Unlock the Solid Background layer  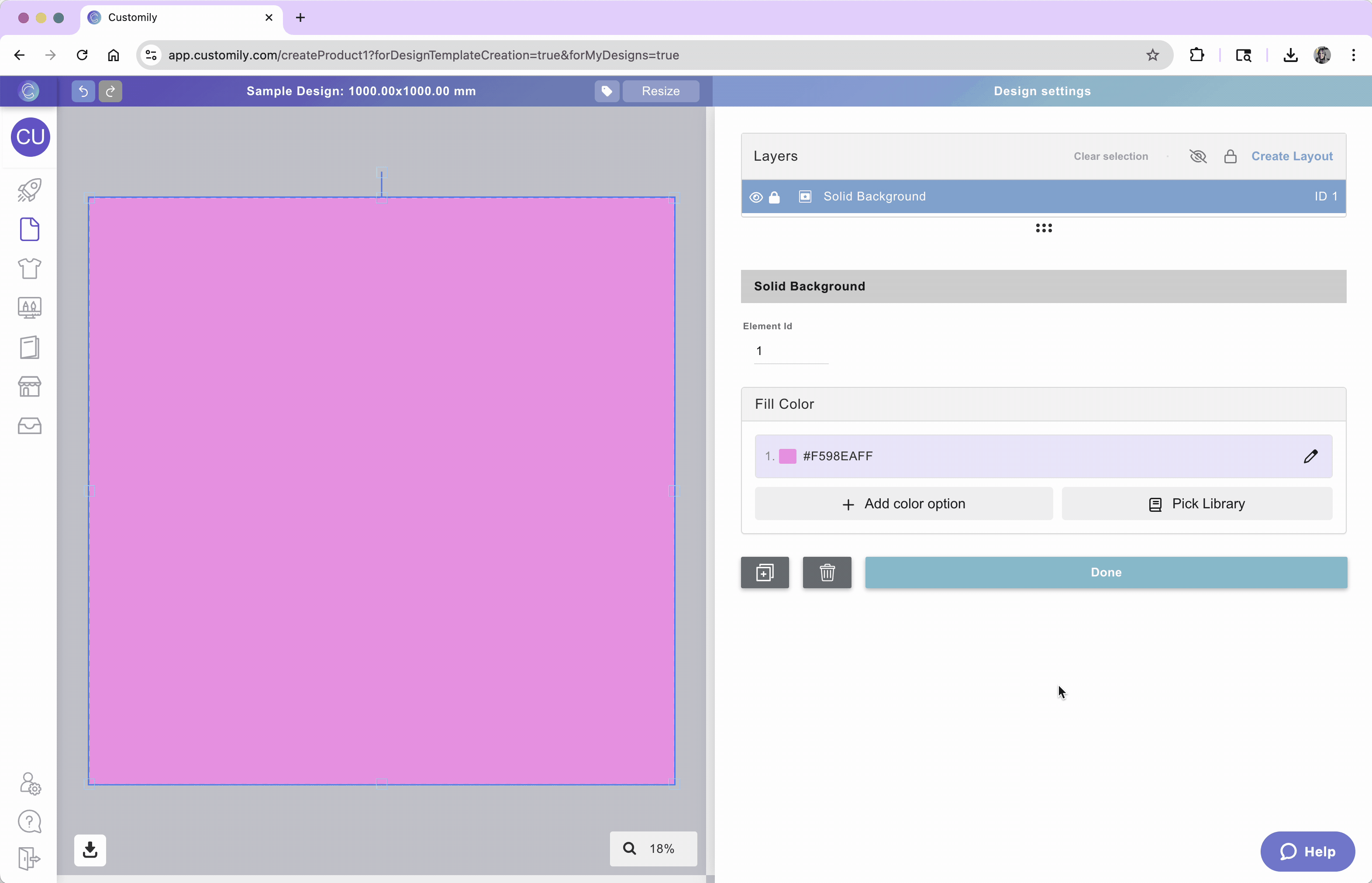(x=775, y=197)
